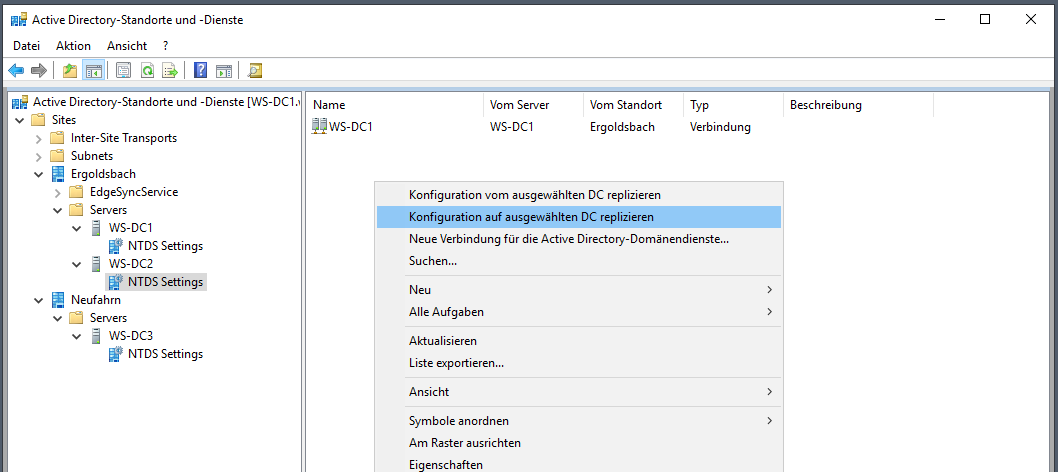Screen dimensions: 1058x472
Task: Click the Forward arrow in toolbar
Action: [x=38, y=70]
